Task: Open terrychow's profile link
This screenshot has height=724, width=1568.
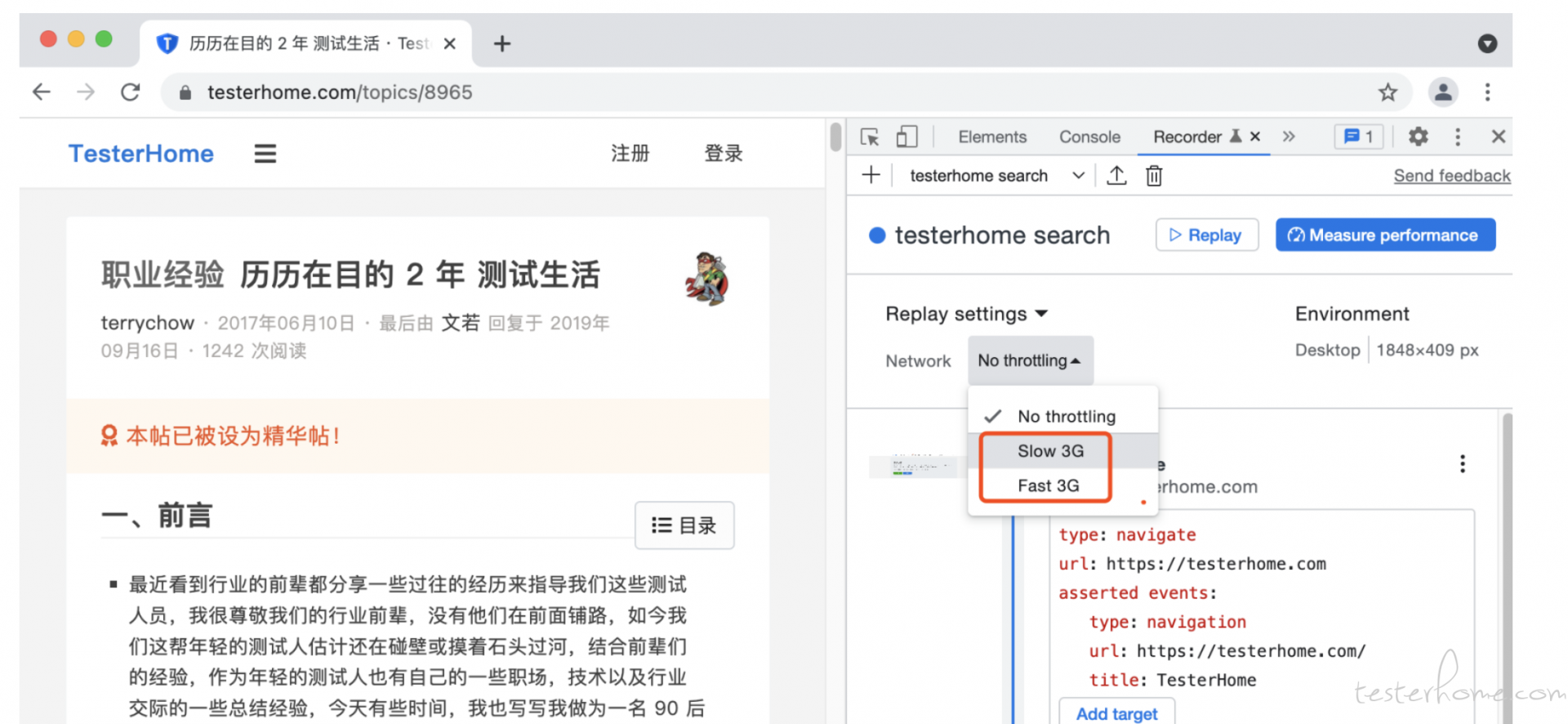Action: [148, 323]
